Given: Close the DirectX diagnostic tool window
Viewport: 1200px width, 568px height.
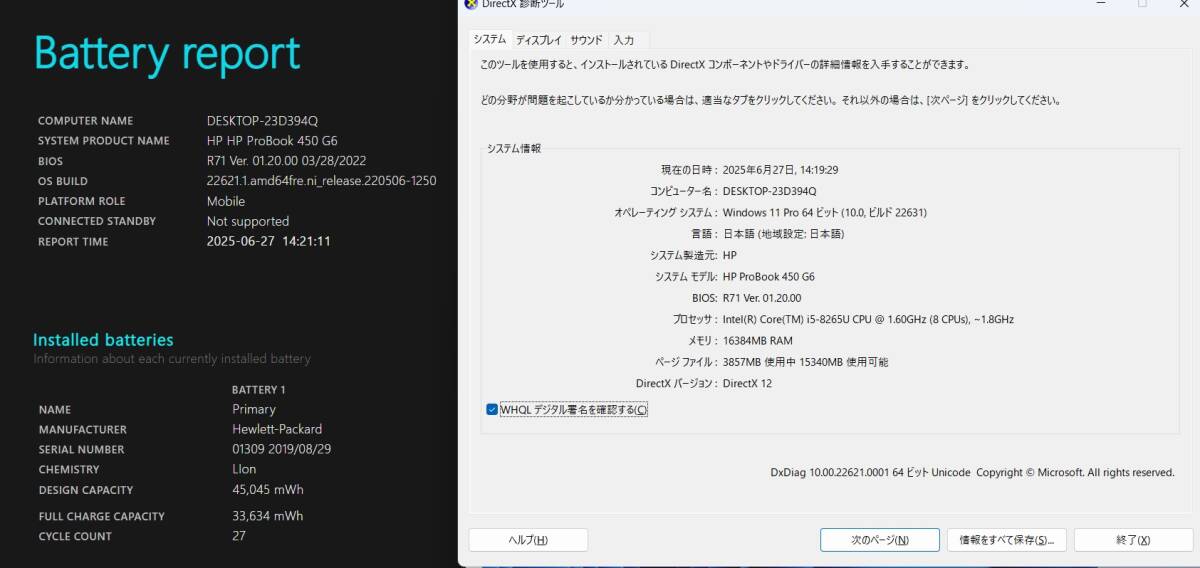Looking at the screenshot, I should click(1184, 5).
